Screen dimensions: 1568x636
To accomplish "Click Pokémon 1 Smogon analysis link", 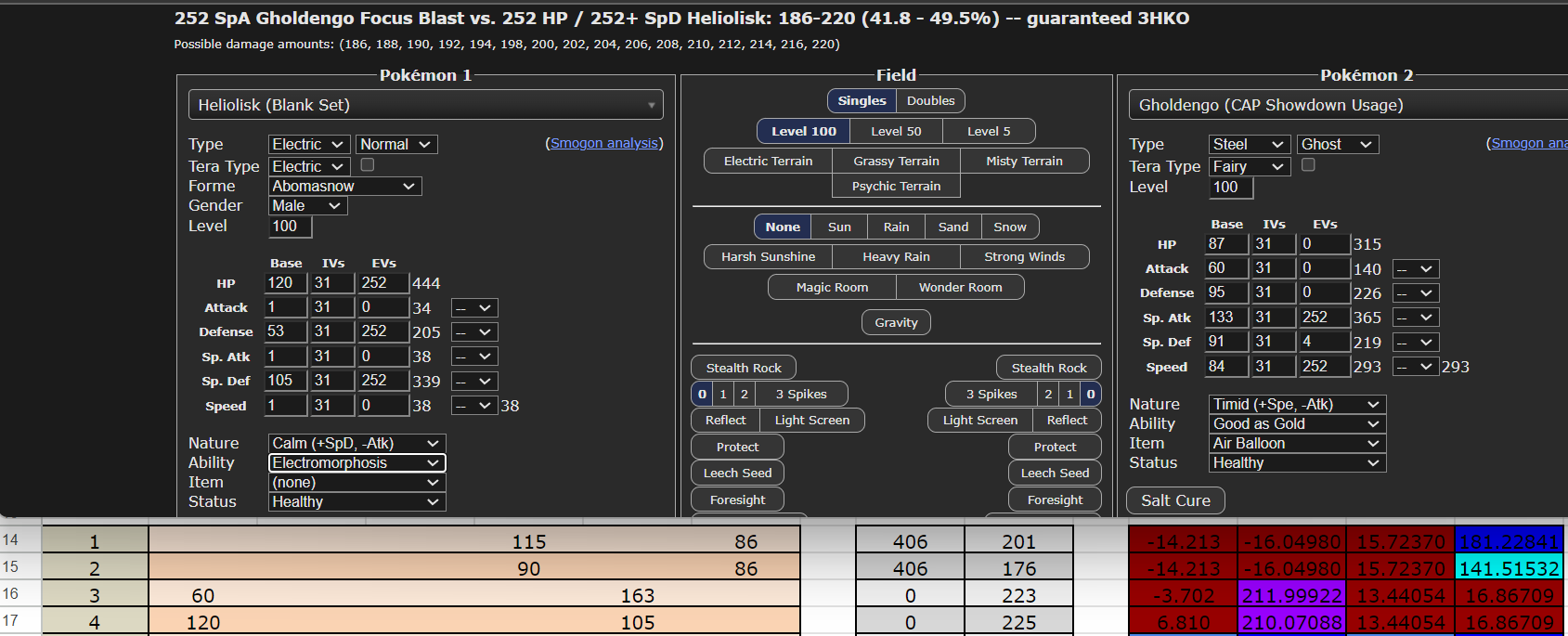I will (604, 143).
